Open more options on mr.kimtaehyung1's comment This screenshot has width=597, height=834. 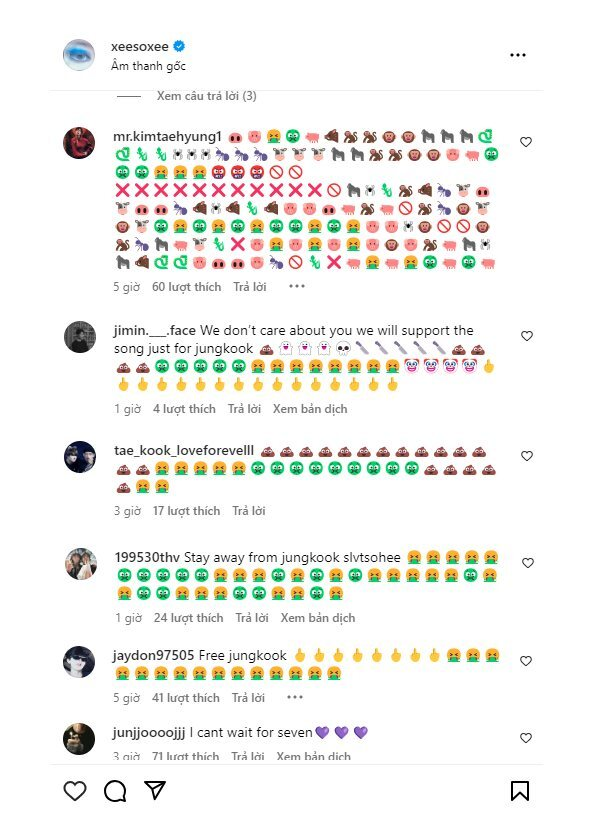[x=297, y=286]
